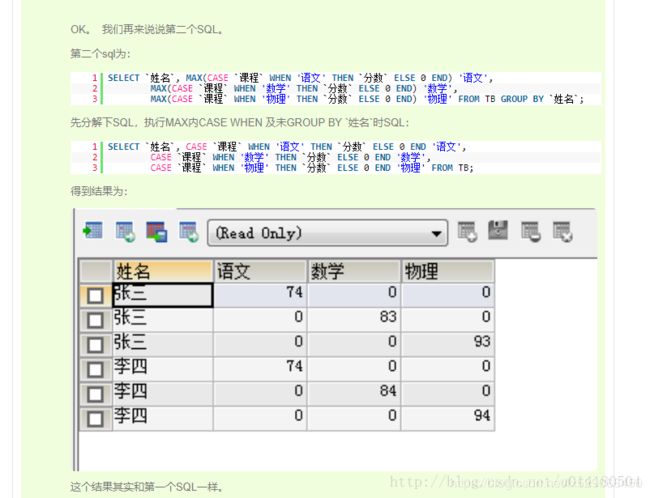The height and width of the screenshot is (498, 650).
Task: Tick the checkbox of 李四 row with 语文 74
Action: pos(95,369)
